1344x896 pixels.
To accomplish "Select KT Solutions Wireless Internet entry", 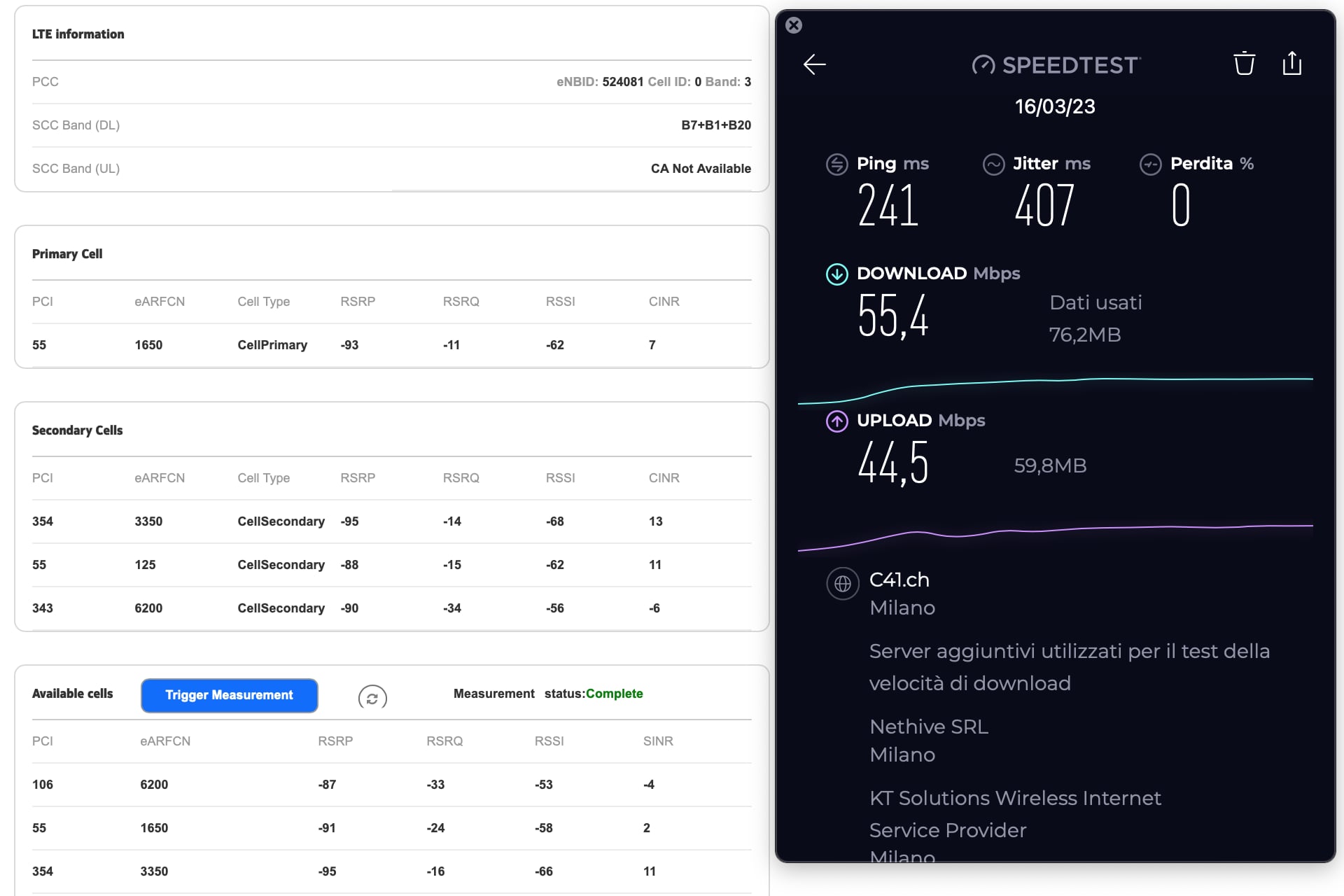I will click(1015, 813).
